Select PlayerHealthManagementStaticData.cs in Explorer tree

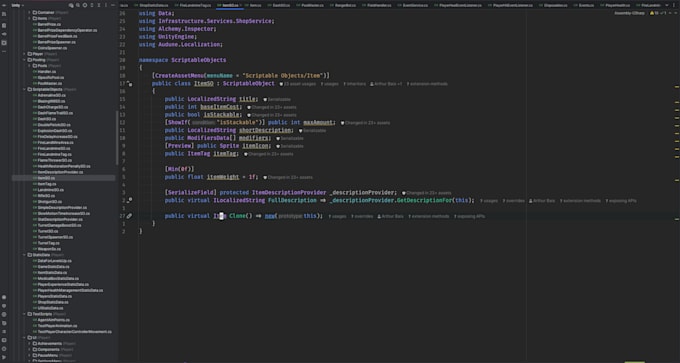pyautogui.click(x=69, y=290)
